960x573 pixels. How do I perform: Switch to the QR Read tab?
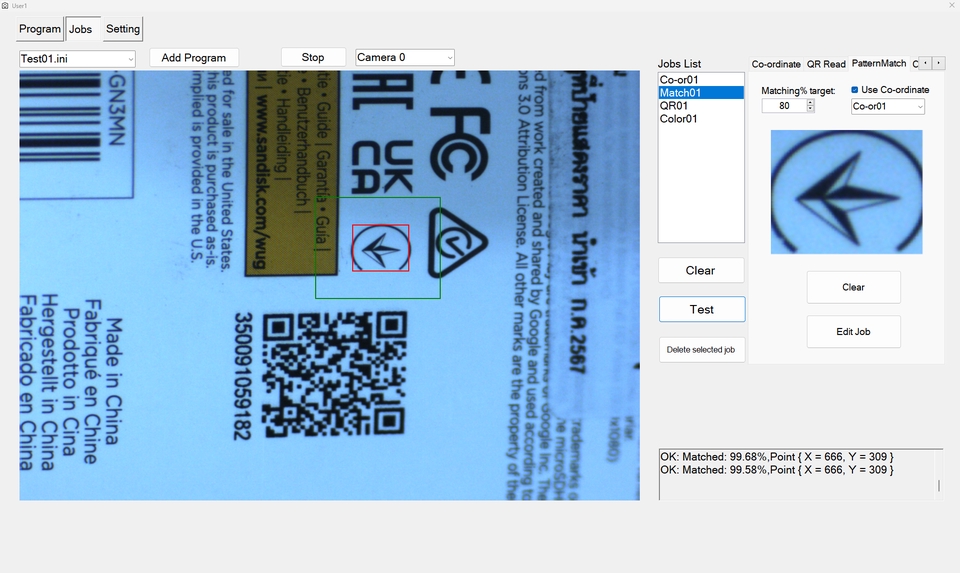pos(826,64)
